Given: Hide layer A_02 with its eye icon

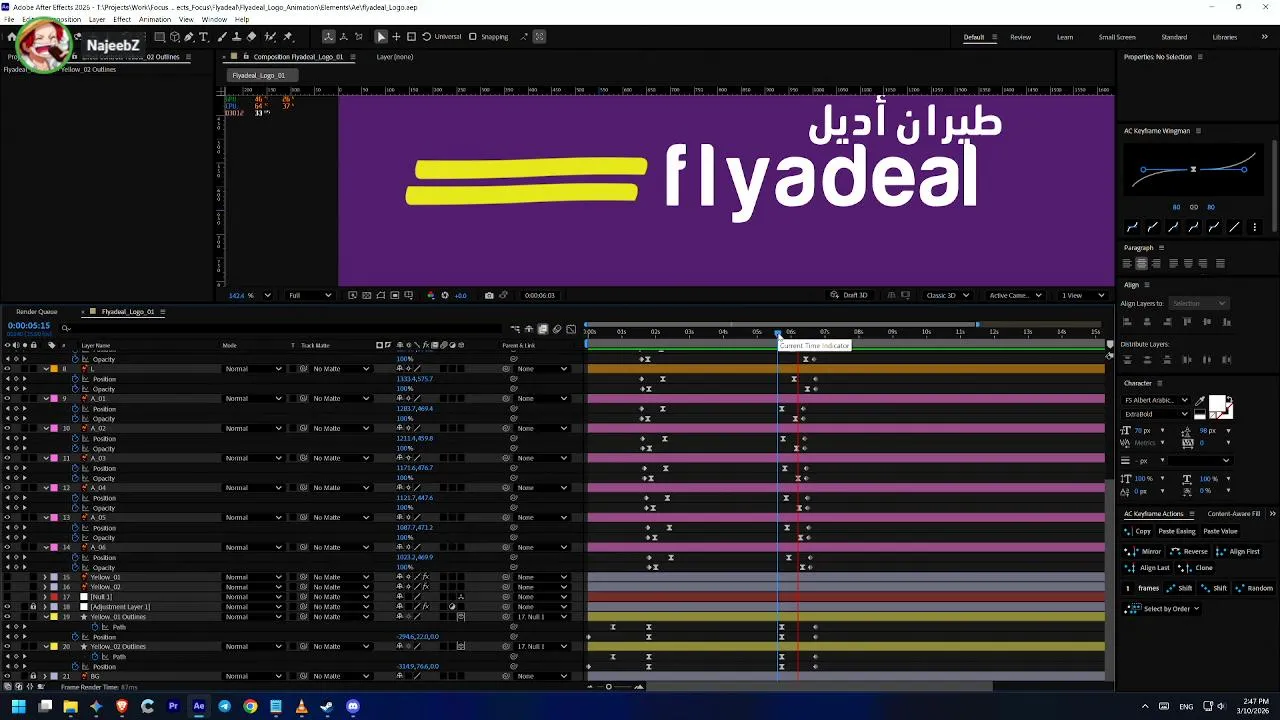Looking at the screenshot, I should pyautogui.click(x=7, y=428).
